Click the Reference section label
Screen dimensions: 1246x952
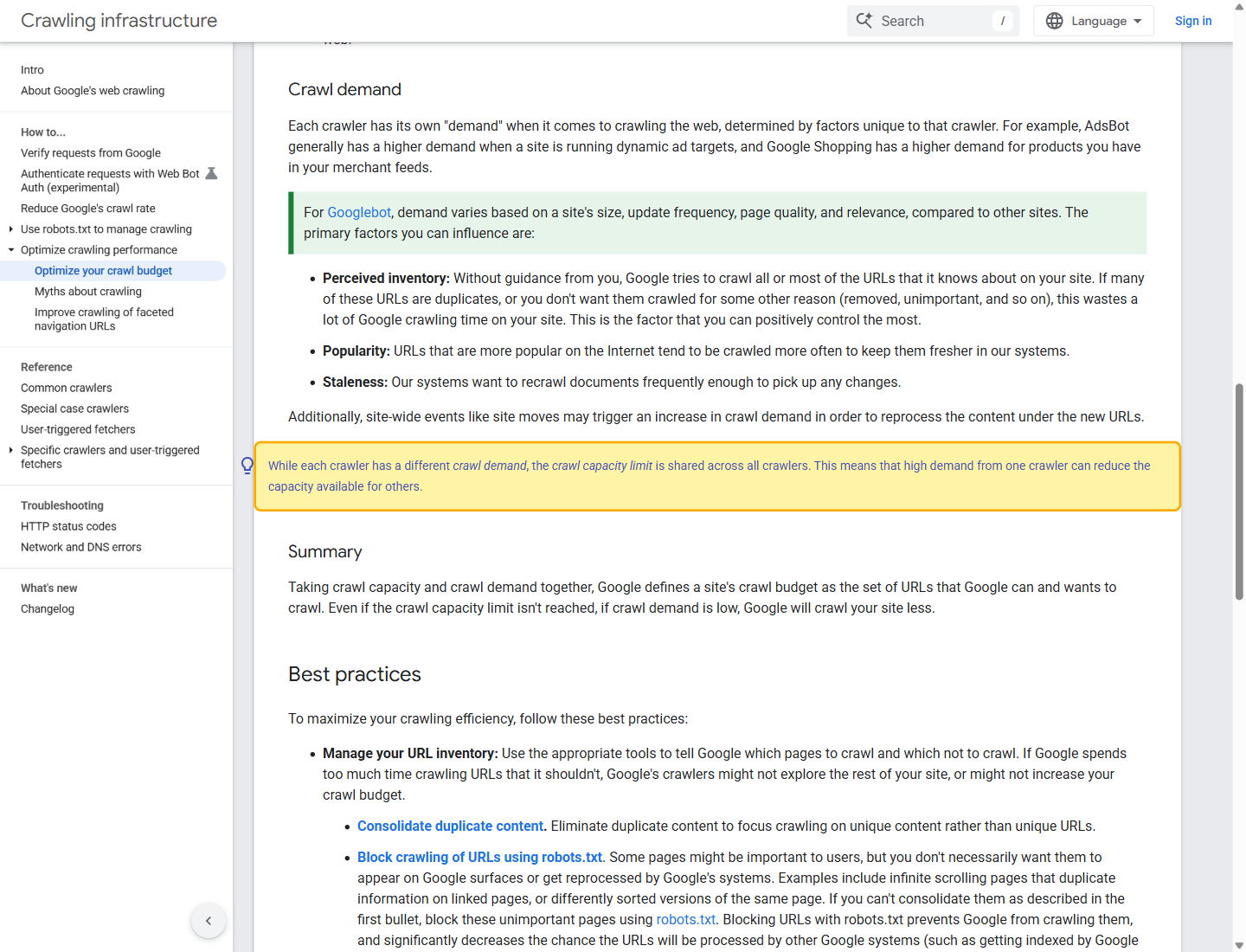click(x=47, y=367)
